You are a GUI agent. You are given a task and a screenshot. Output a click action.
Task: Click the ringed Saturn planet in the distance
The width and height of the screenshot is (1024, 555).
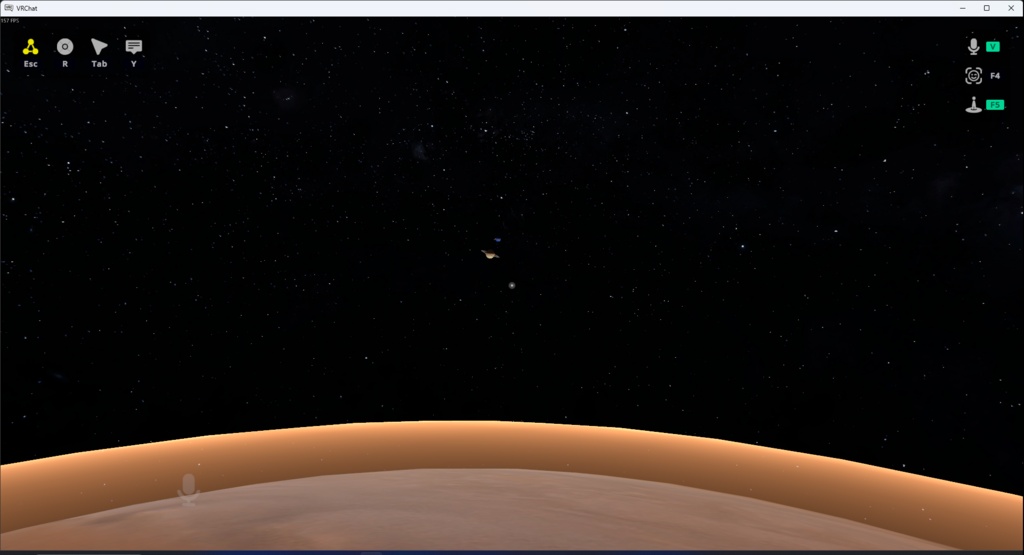tap(490, 255)
